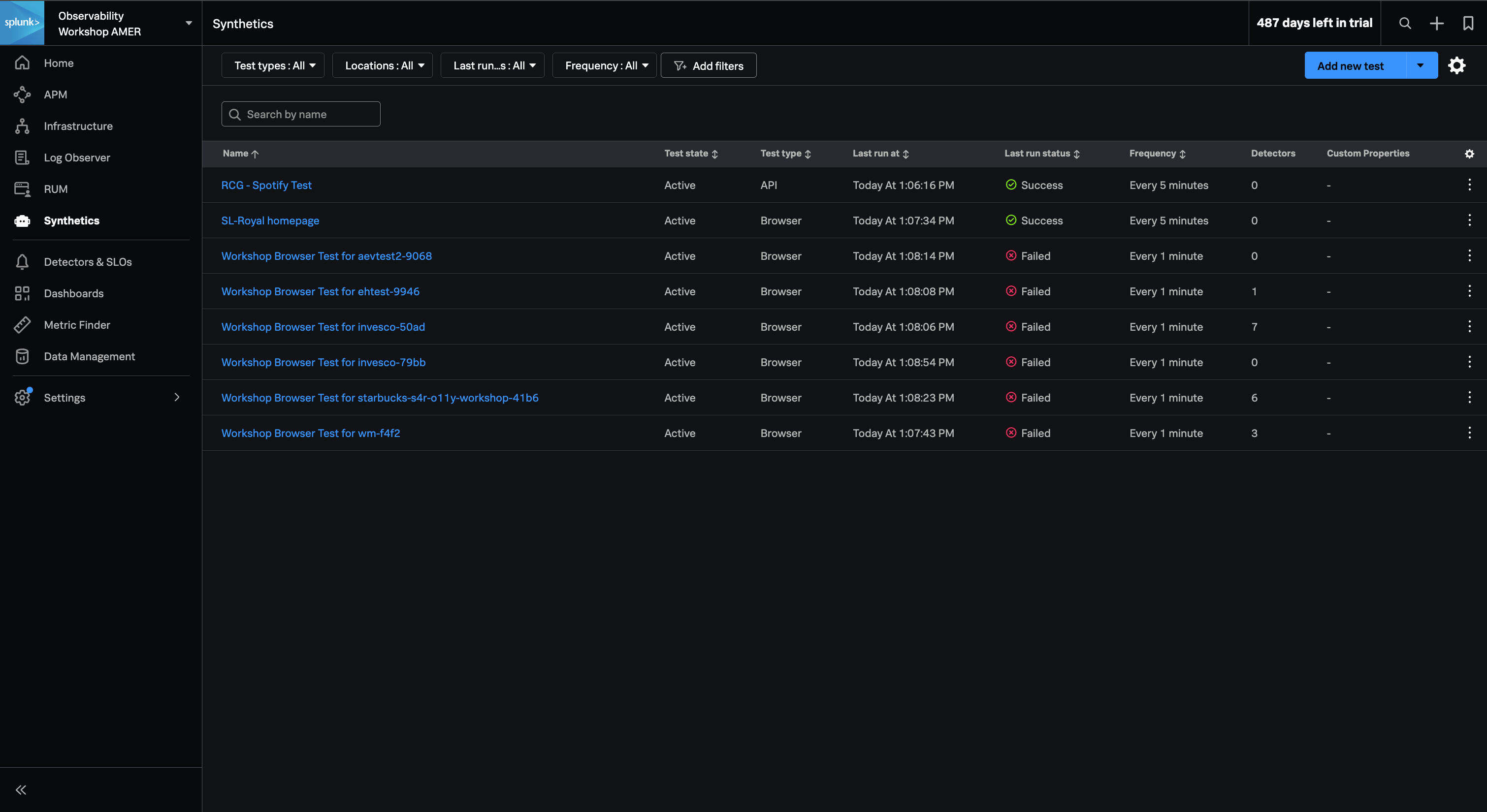
Task: Open kebab menu for Workshop wm-f4f2 test
Action: tap(1470, 433)
